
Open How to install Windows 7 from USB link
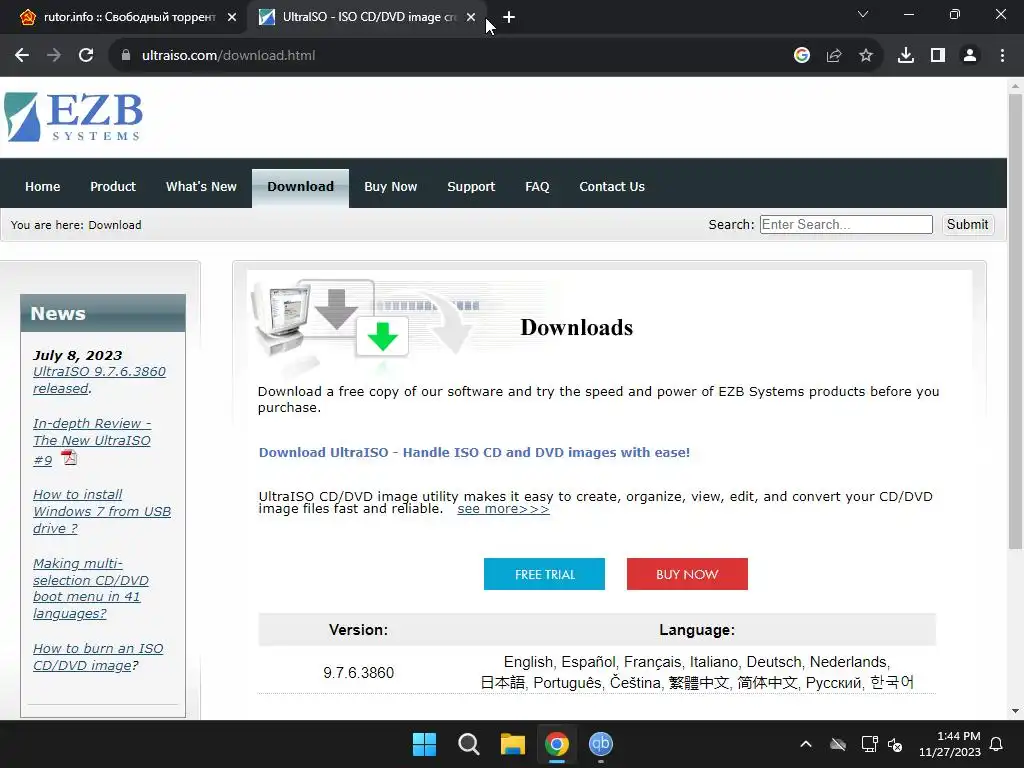click(x=102, y=511)
